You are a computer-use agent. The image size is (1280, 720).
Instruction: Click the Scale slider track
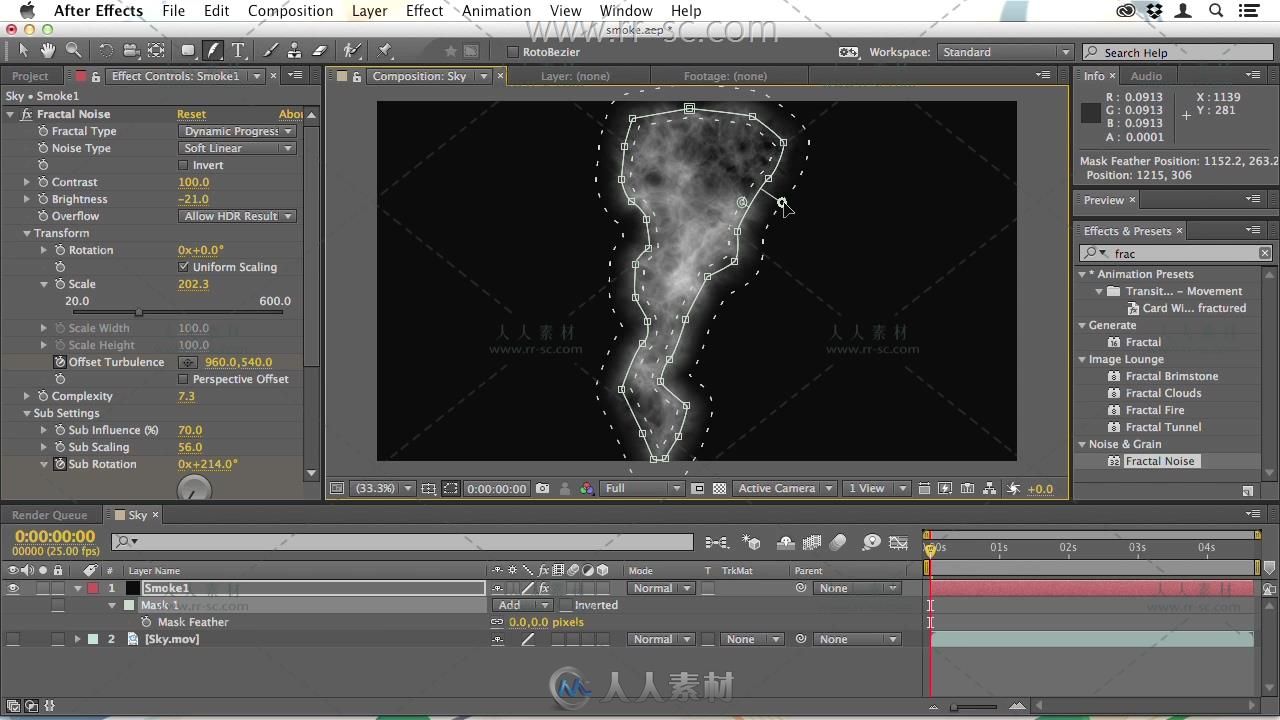[178, 312]
